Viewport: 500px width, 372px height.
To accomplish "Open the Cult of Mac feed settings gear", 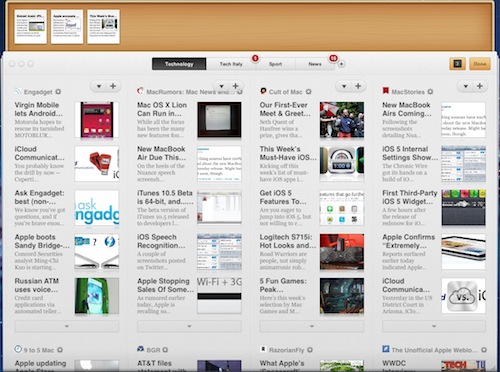I will point(309,91).
